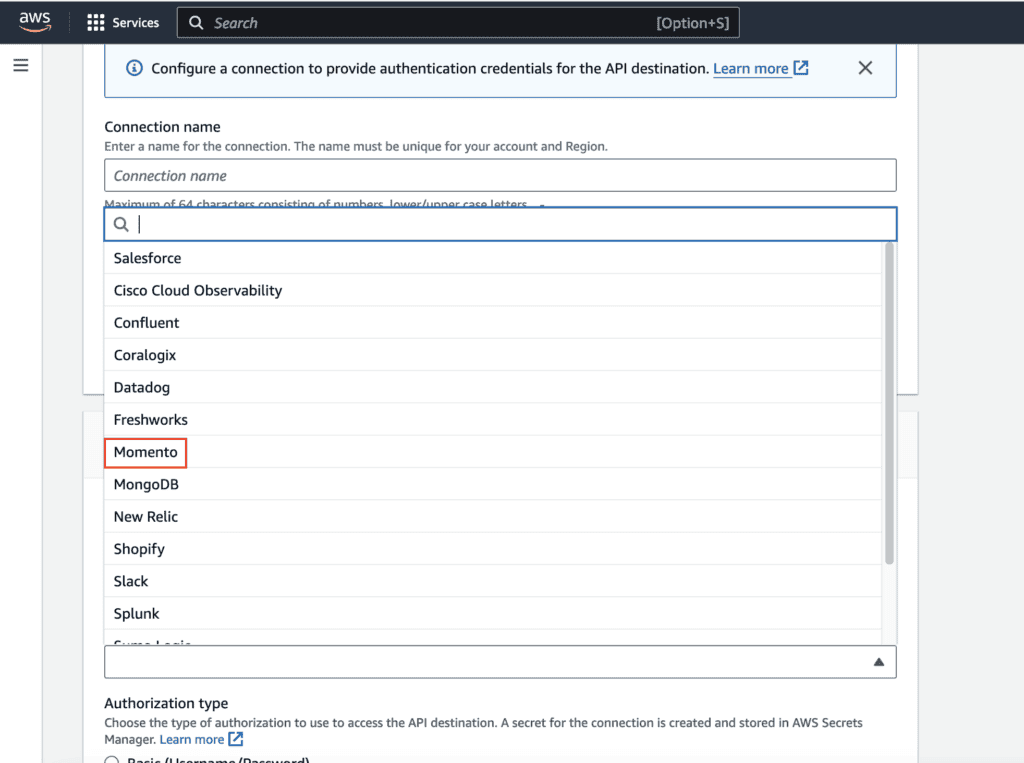The image size is (1024, 763).
Task: Click the AWS logo home icon
Action: tap(35, 22)
